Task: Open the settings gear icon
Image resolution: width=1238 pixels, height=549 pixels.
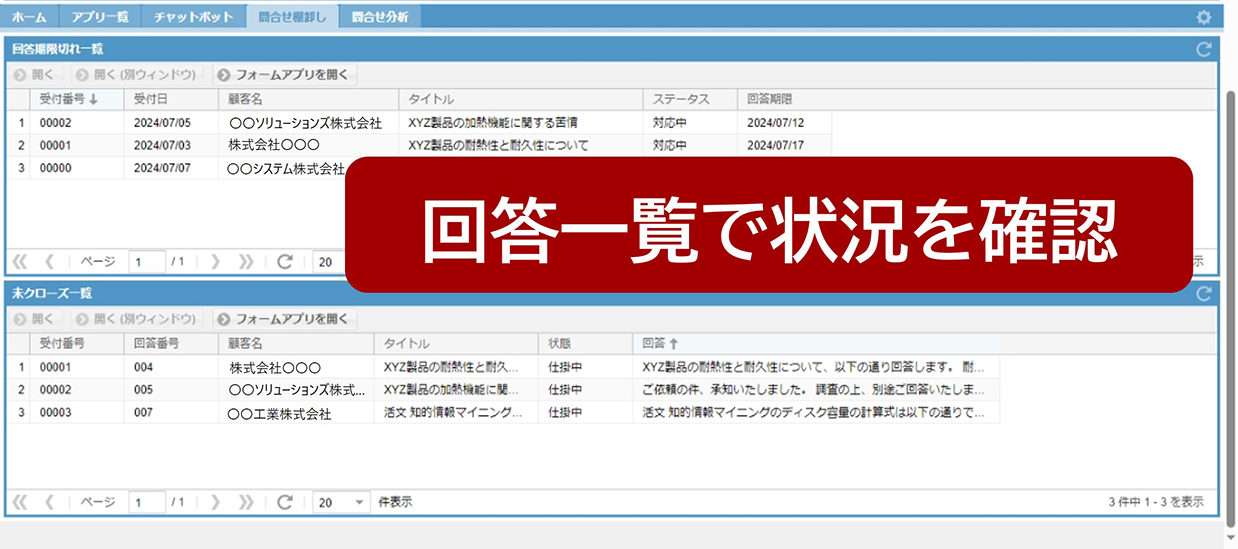Action: tap(1204, 17)
